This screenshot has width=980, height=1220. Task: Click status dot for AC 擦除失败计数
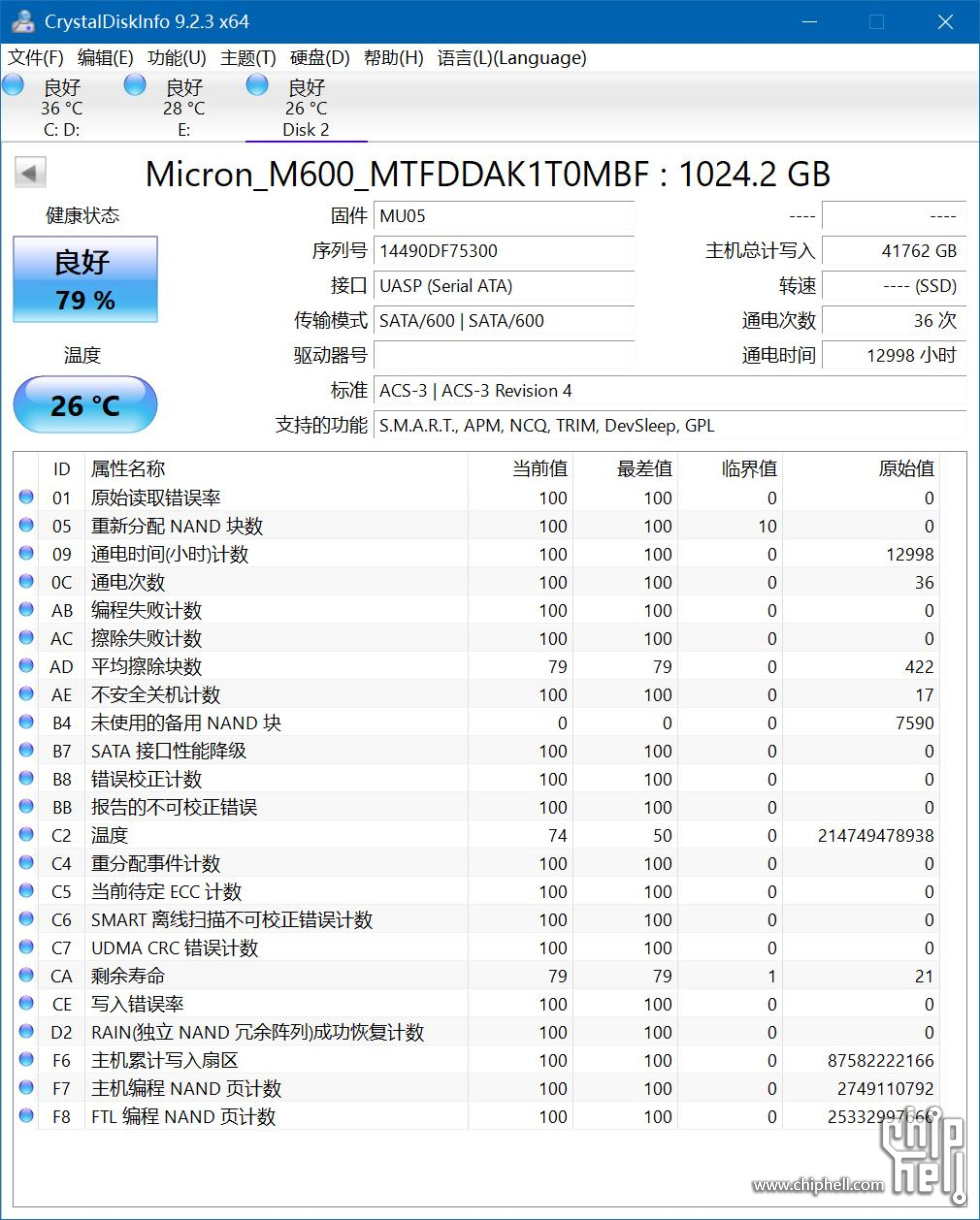coord(26,637)
